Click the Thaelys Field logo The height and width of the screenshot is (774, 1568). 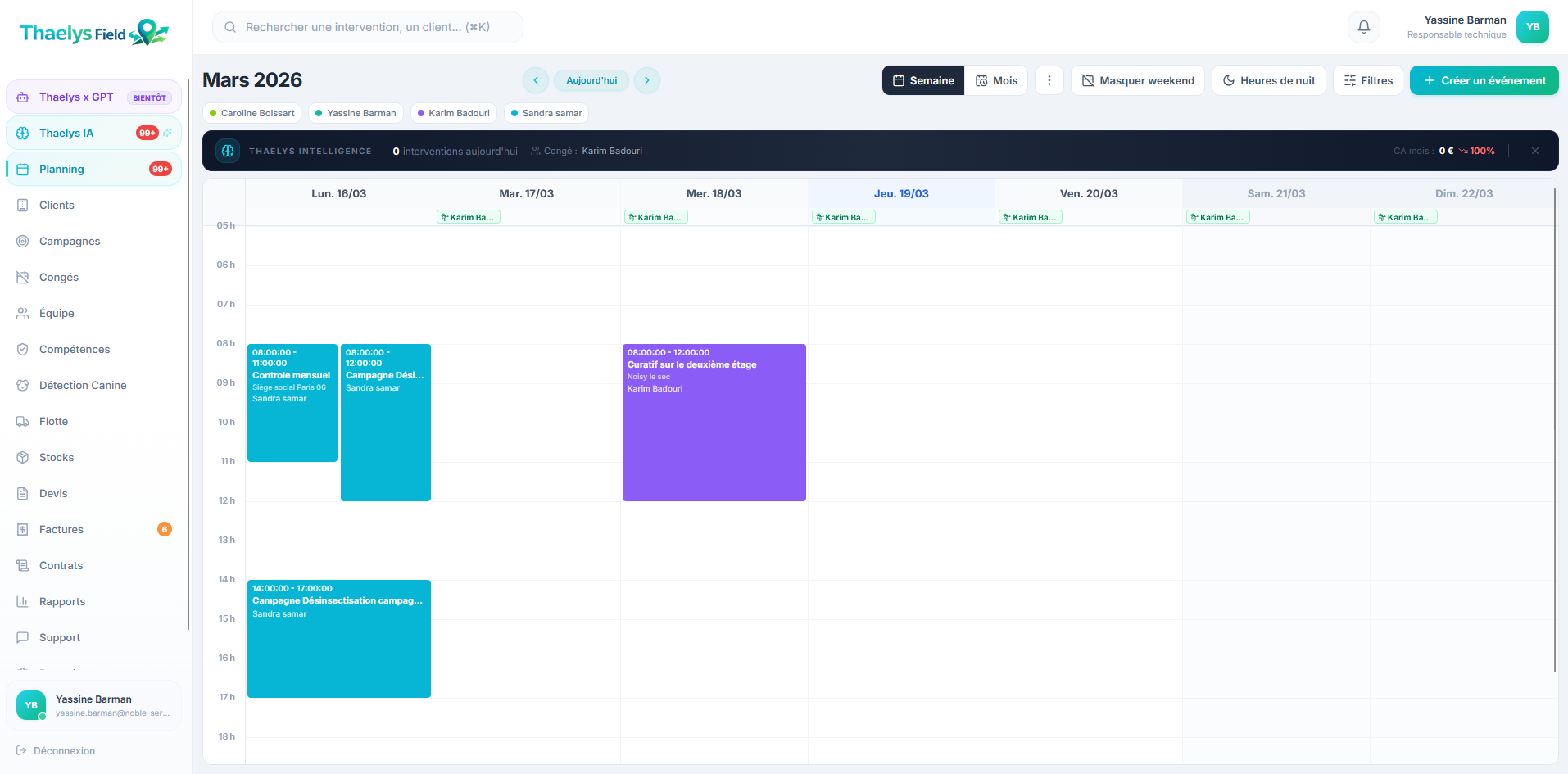tap(93, 33)
